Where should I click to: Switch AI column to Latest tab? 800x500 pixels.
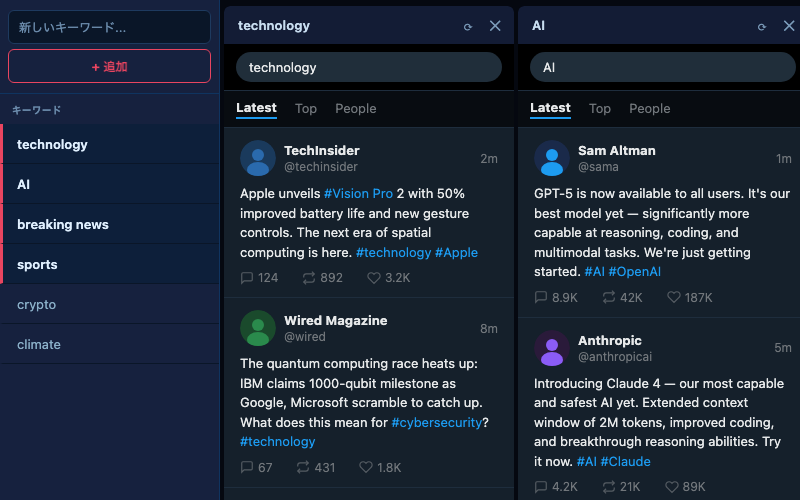550,108
